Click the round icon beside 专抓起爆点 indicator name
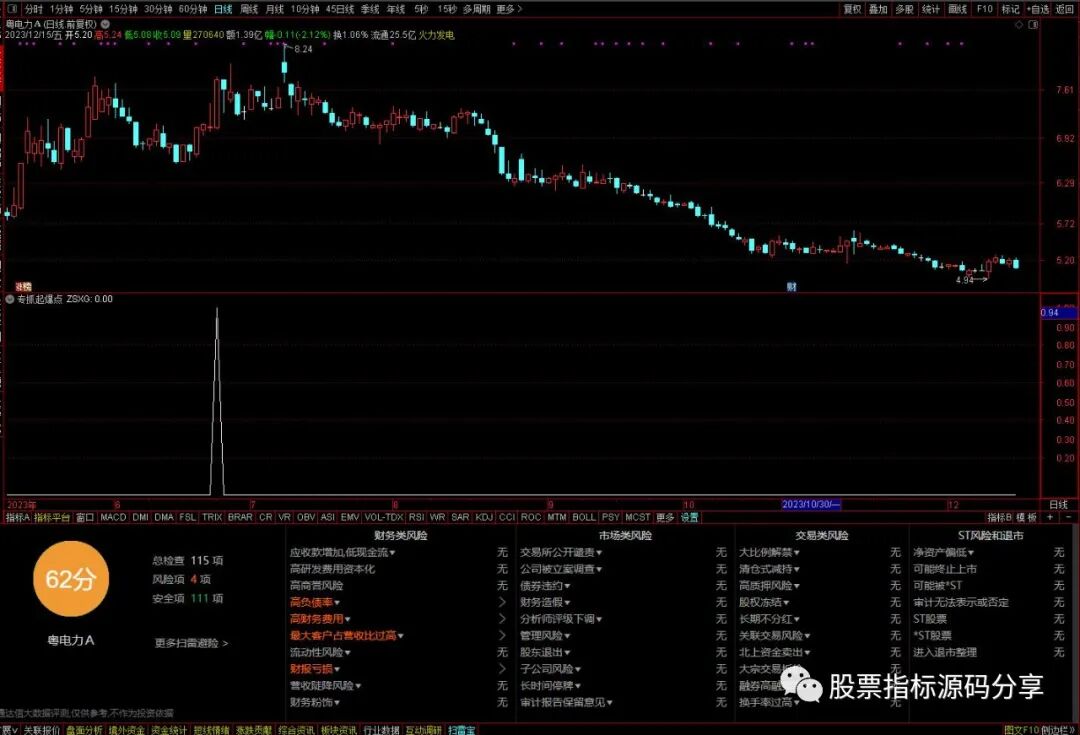The width and height of the screenshot is (1080, 735). [x=10, y=299]
